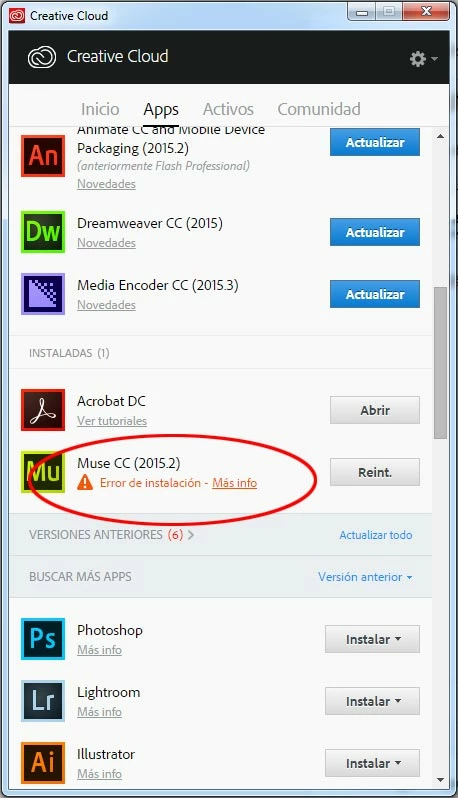Screen dimensions: 458x798
Task: Open the settings gear menu
Action: pyautogui.click(x=423, y=59)
